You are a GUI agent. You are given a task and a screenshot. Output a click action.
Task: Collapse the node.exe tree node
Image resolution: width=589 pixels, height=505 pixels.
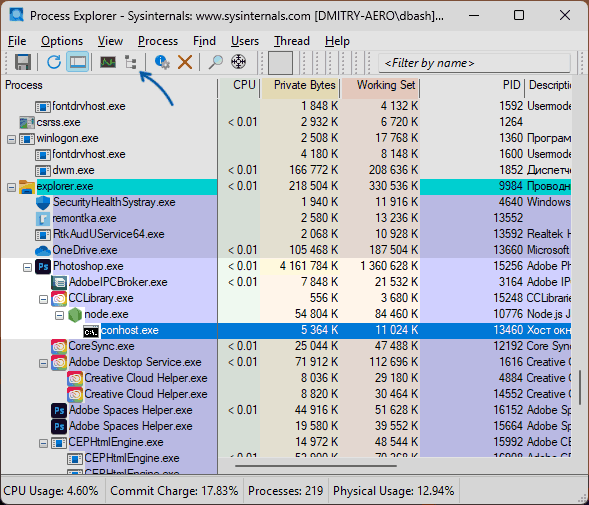[59, 316]
